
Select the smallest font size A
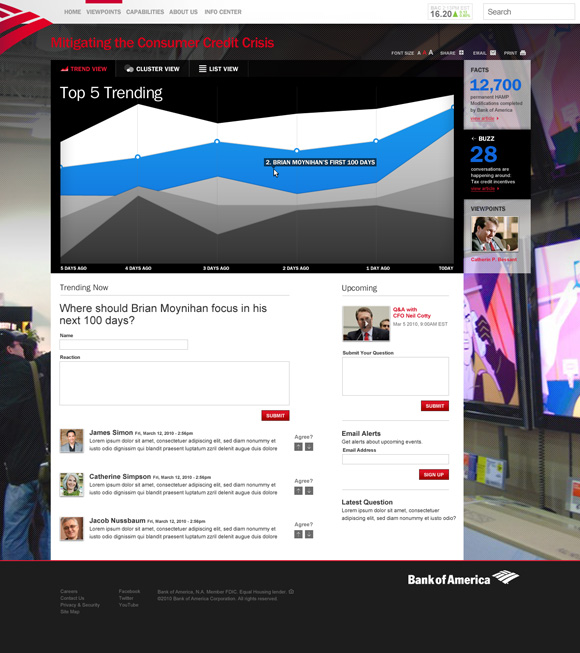[419, 53]
